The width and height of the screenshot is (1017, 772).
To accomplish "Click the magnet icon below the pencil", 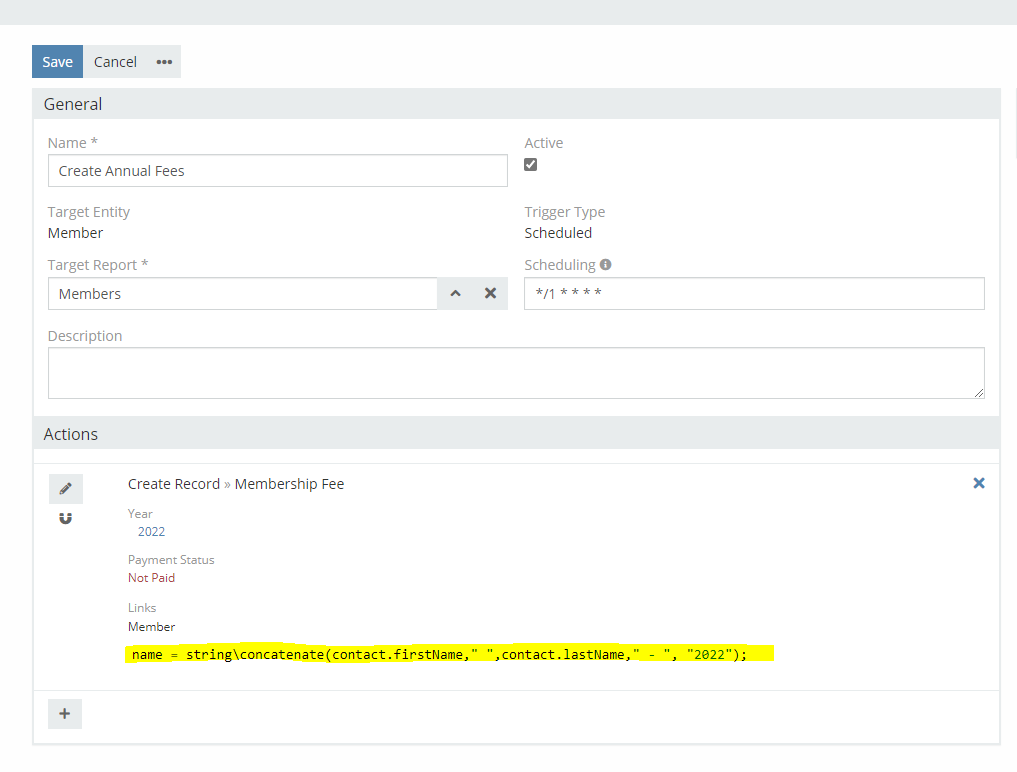I will pos(66,518).
